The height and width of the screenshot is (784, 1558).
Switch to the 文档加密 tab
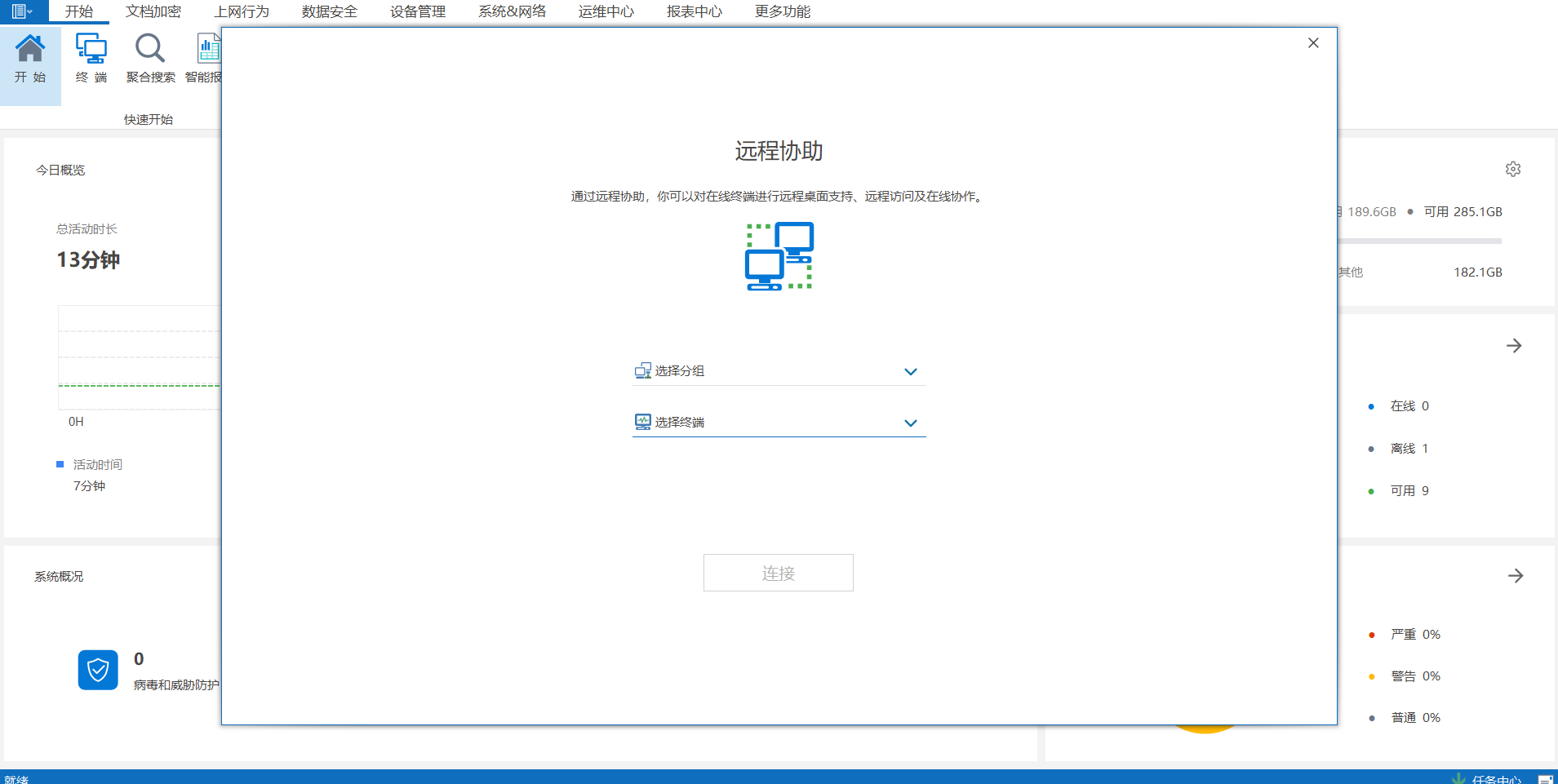tap(153, 11)
